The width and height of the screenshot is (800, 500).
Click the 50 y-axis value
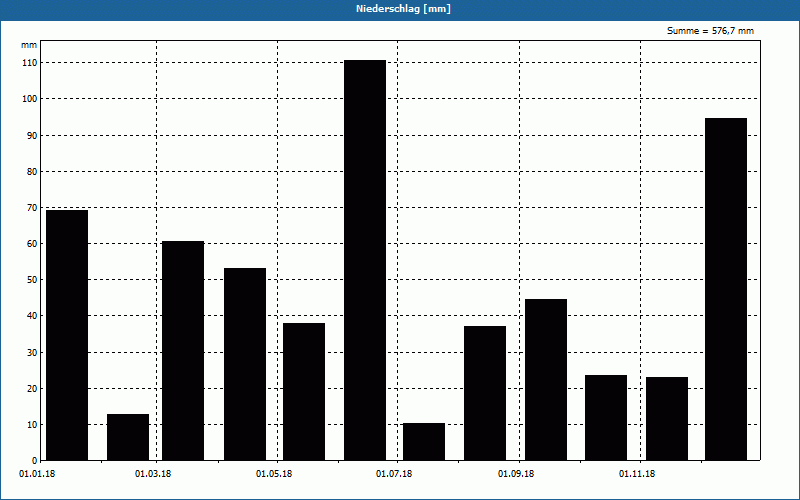click(x=33, y=280)
